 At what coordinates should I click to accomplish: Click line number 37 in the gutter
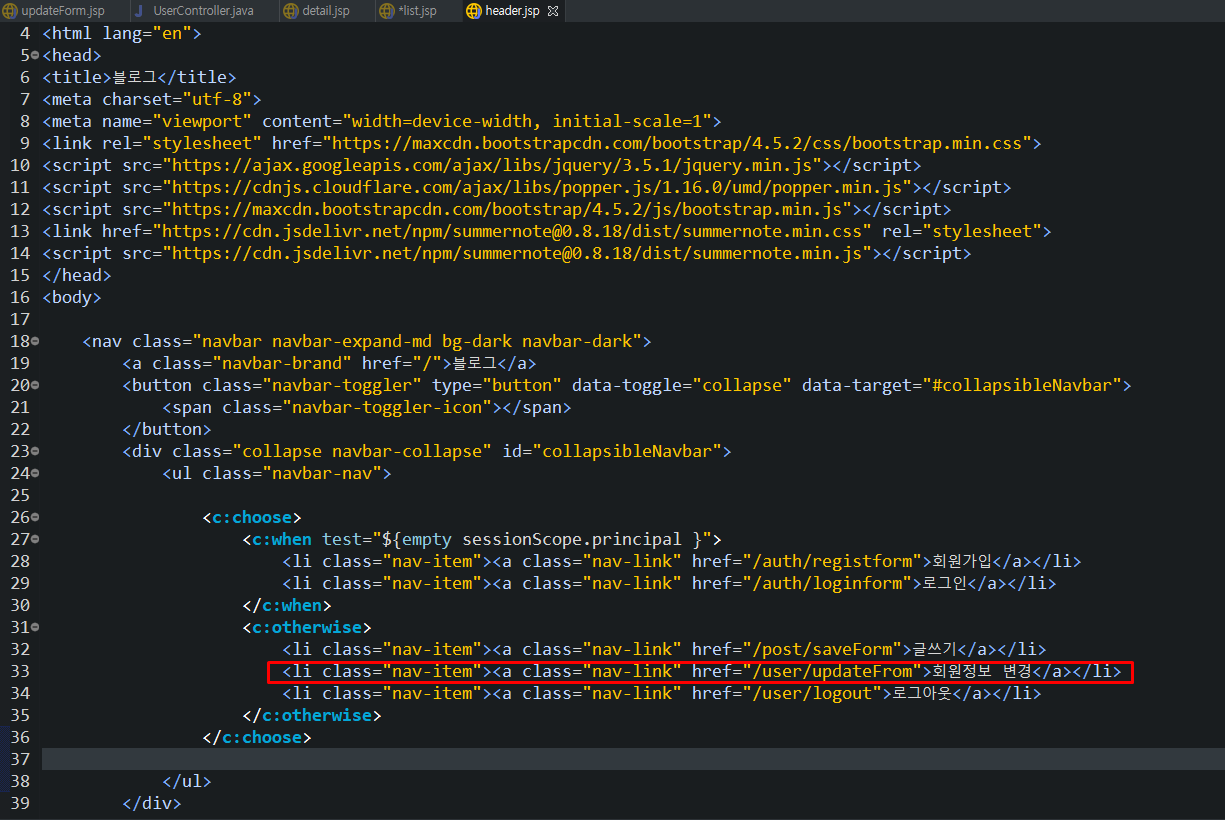tap(20, 759)
